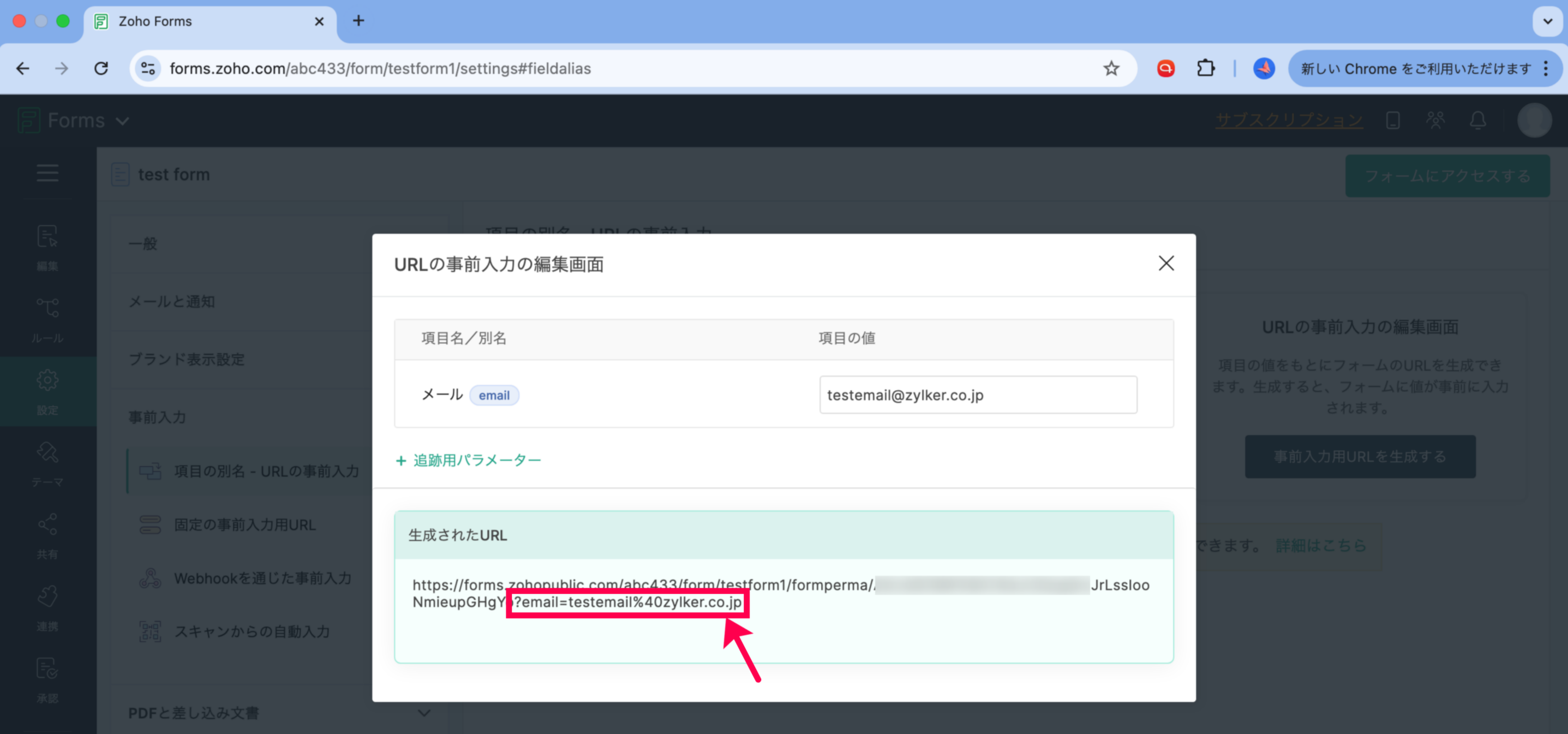Add a tracking parameter (追跡用パラメーター)
Image resolution: width=1568 pixels, height=734 pixels.
point(468,460)
